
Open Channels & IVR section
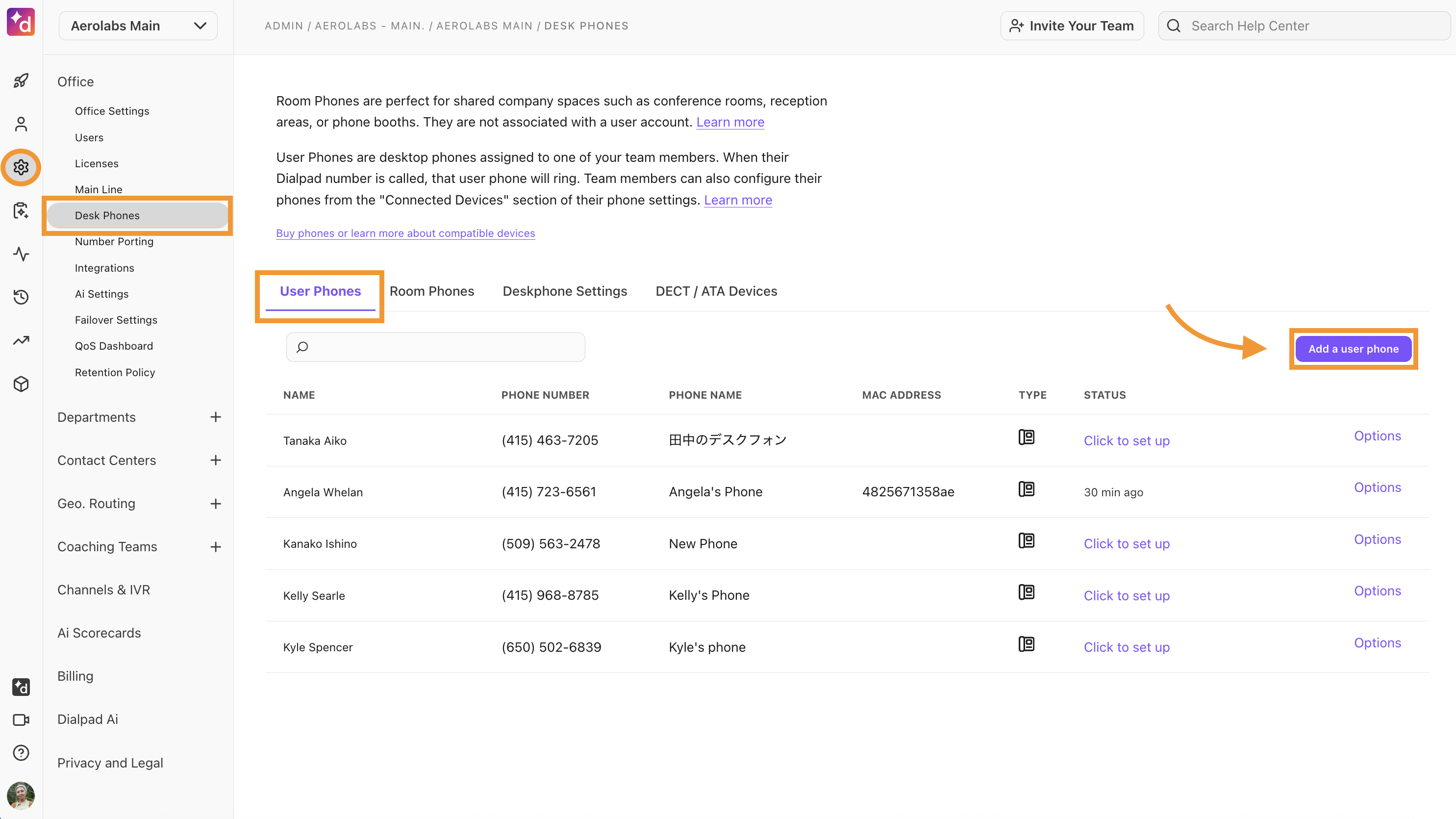103,590
